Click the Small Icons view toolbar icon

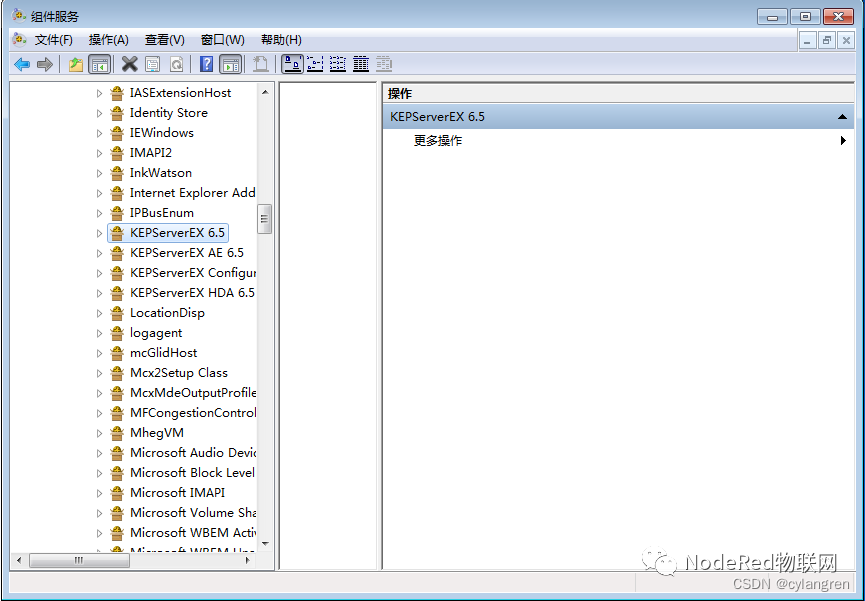(x=315, y=65)
